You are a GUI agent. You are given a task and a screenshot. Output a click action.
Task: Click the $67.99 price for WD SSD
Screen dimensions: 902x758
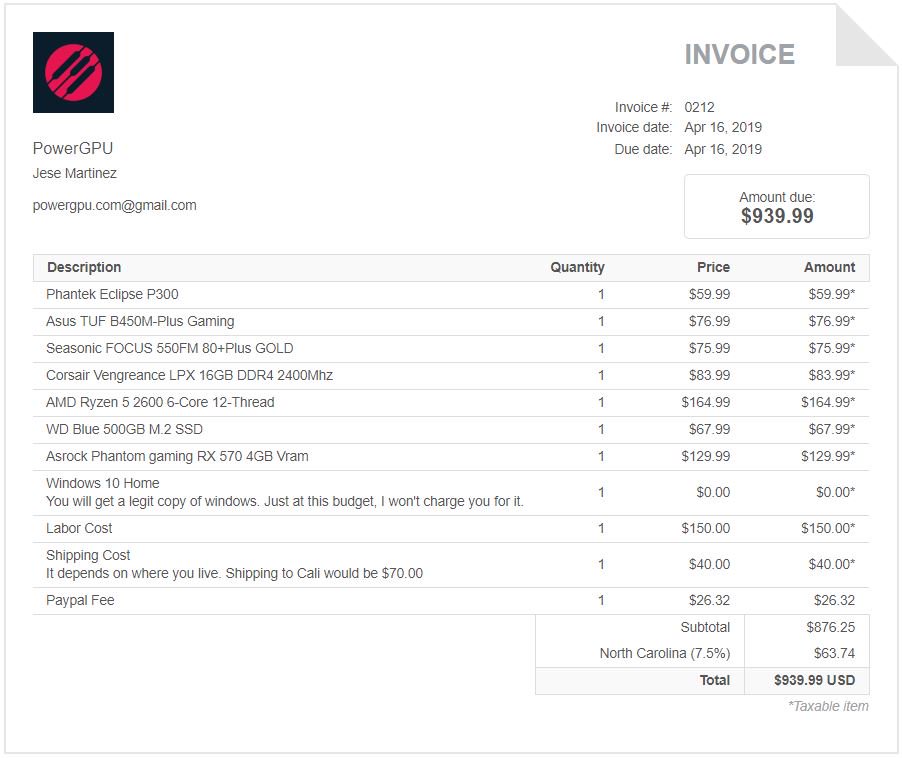[x=709, y=430]
